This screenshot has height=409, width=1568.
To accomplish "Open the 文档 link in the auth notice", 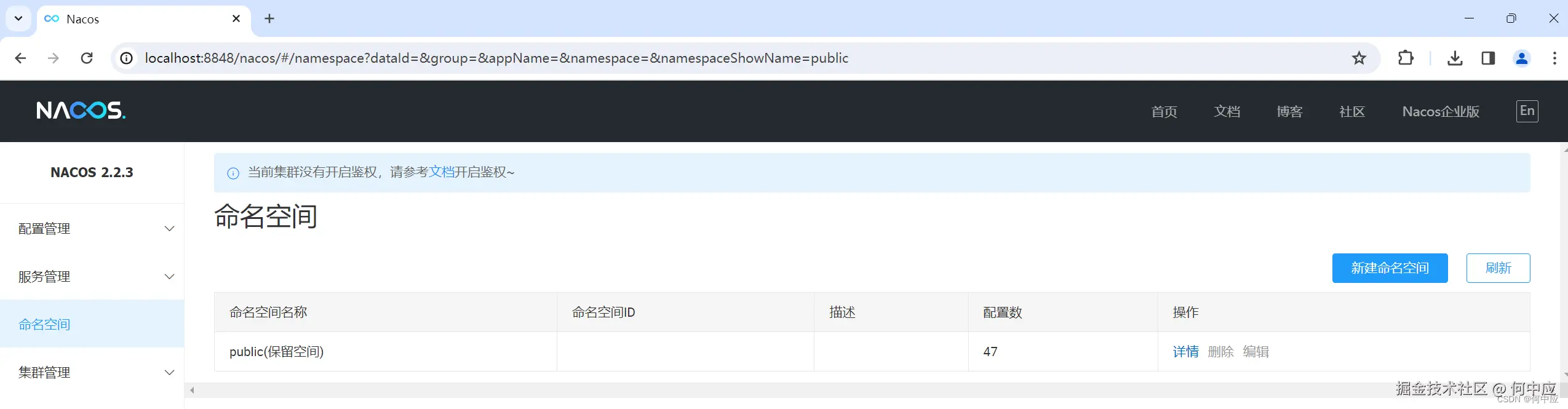I will pos(441,172).
